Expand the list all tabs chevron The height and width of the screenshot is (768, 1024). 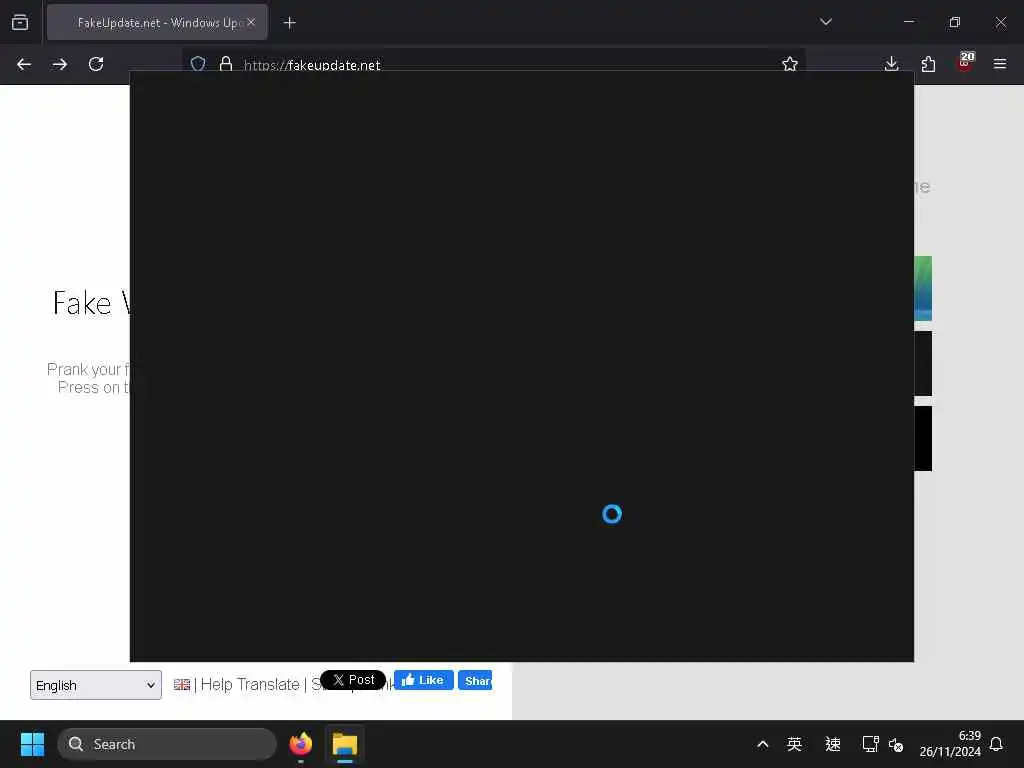(x=826, y=22)
